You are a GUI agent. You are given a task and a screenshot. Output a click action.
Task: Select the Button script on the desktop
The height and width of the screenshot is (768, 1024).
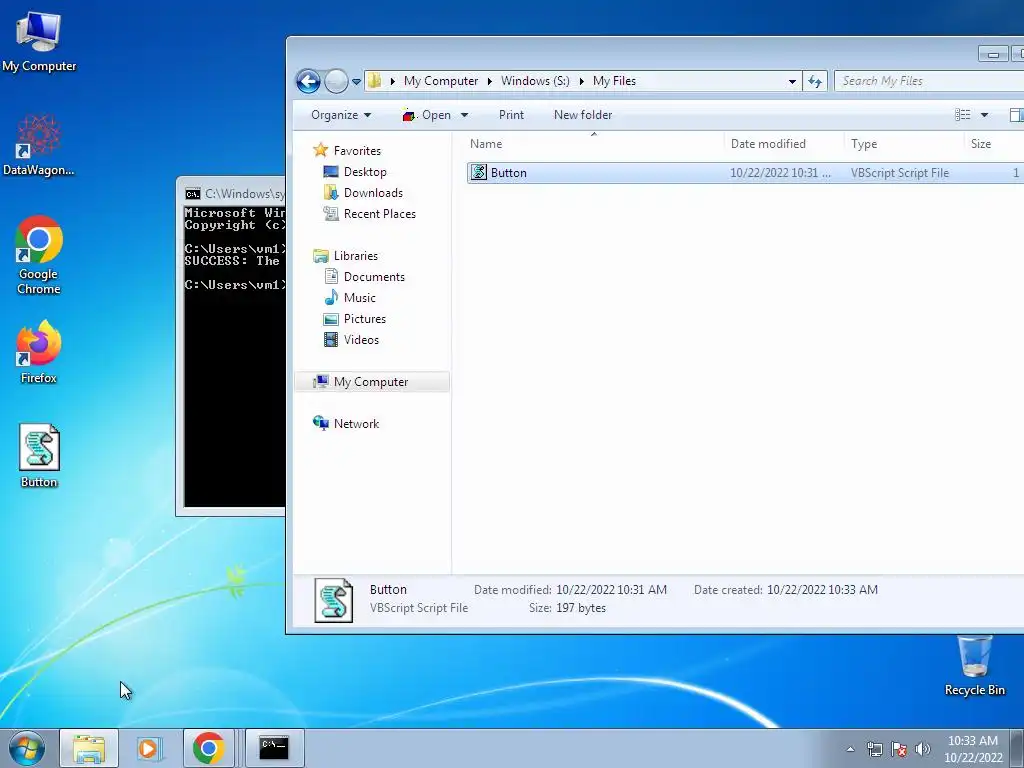[x=39, y=456]
